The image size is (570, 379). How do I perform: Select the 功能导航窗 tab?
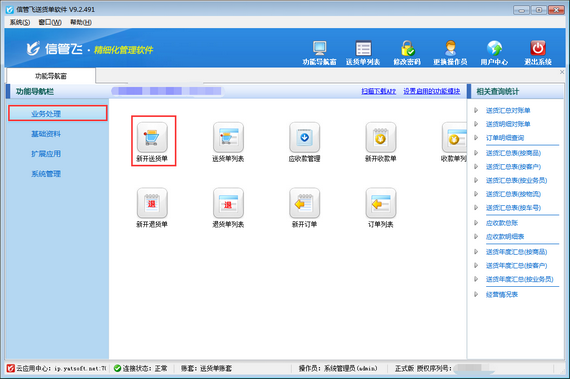51,76
